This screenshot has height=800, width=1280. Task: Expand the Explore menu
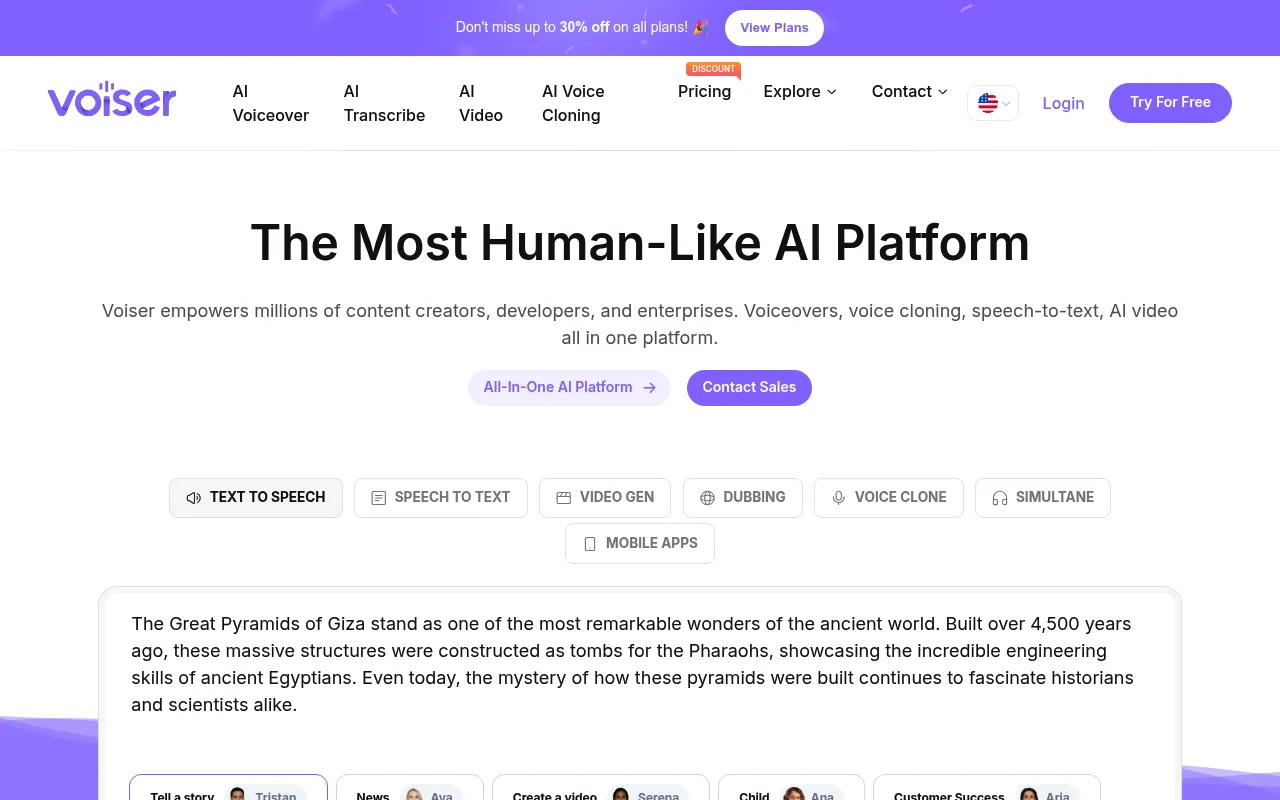tap(800, 91)
